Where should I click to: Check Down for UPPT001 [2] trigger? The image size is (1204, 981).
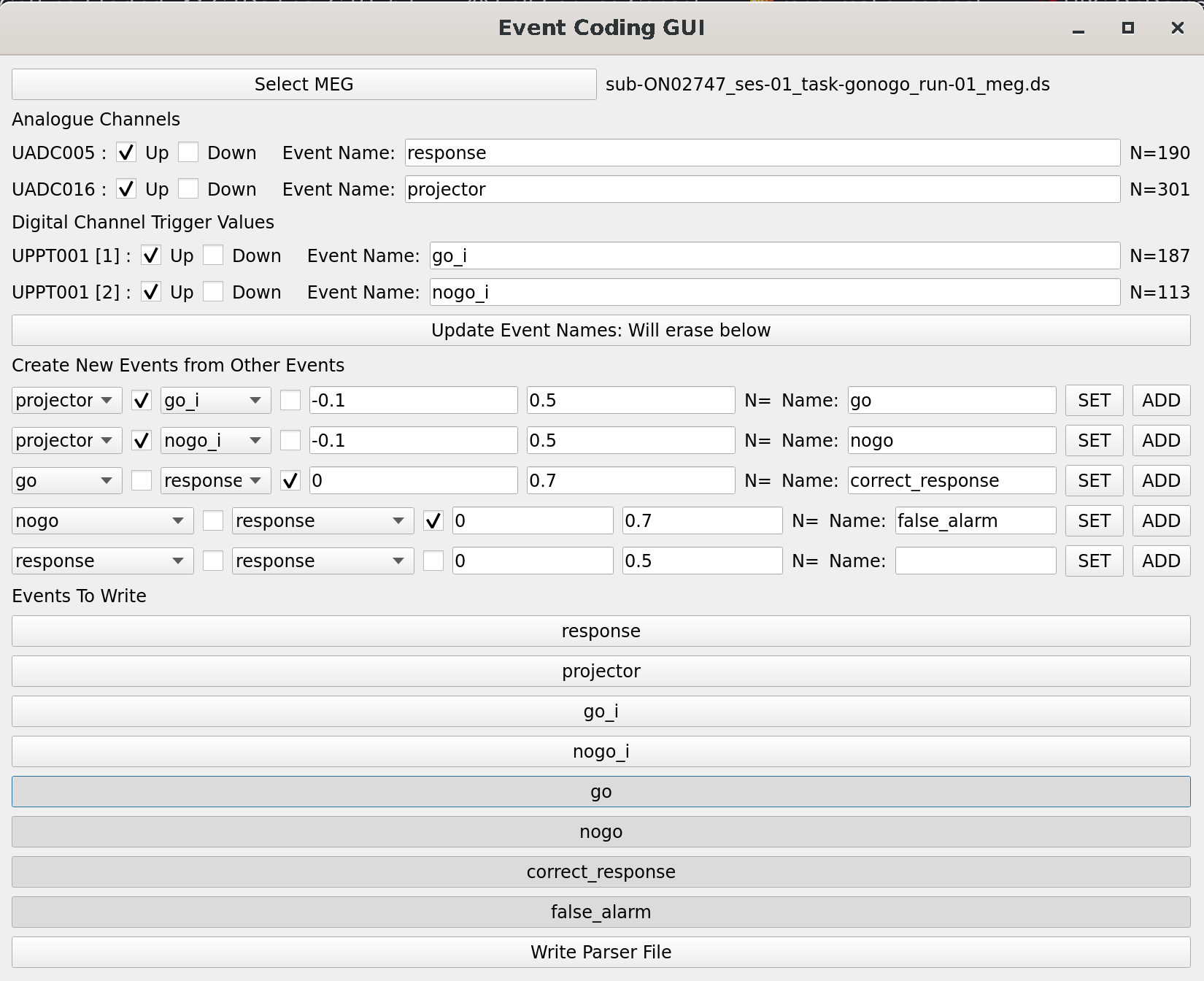click(213, 292)
